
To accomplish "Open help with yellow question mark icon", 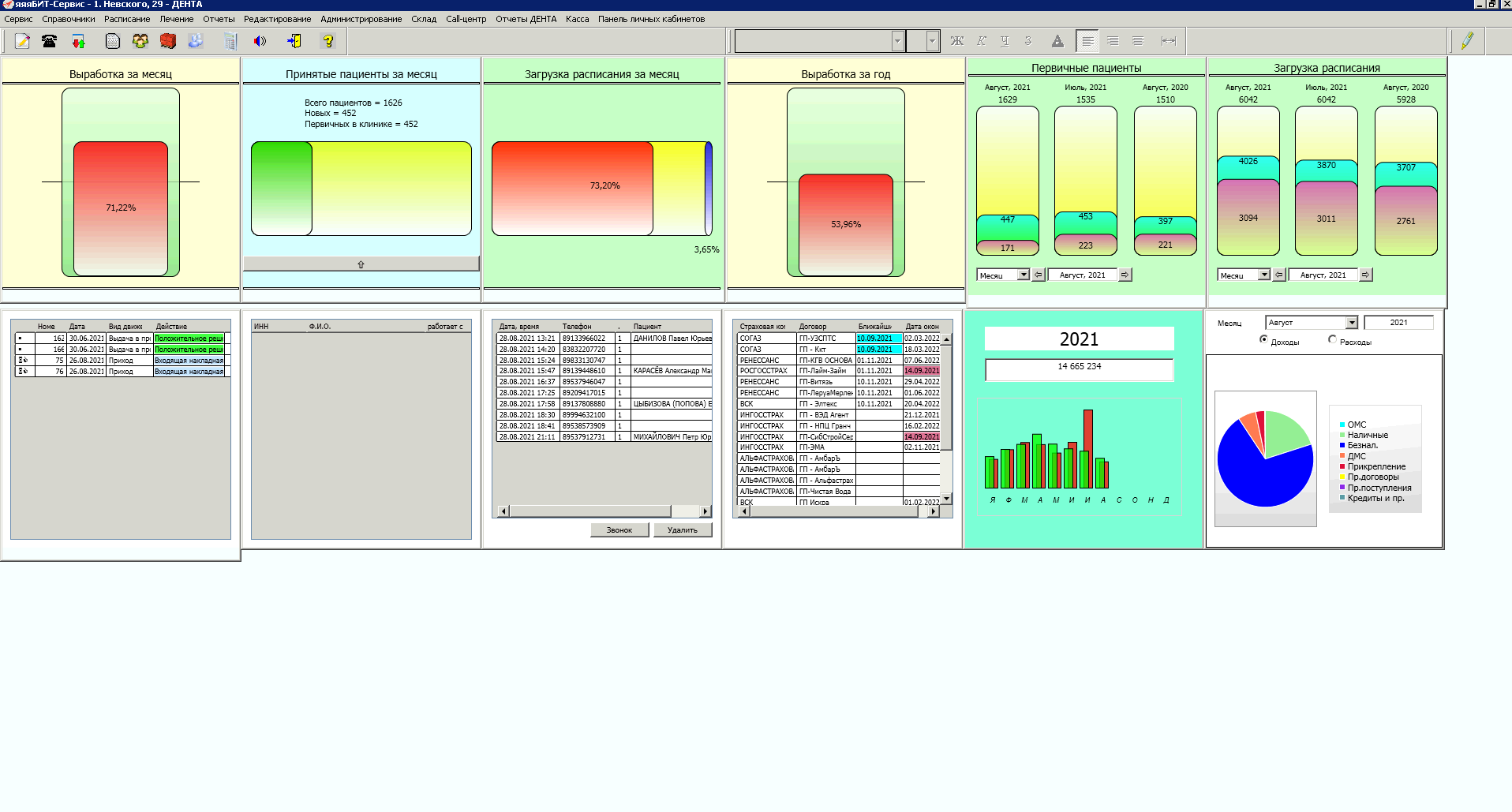I will pos(328,41).
